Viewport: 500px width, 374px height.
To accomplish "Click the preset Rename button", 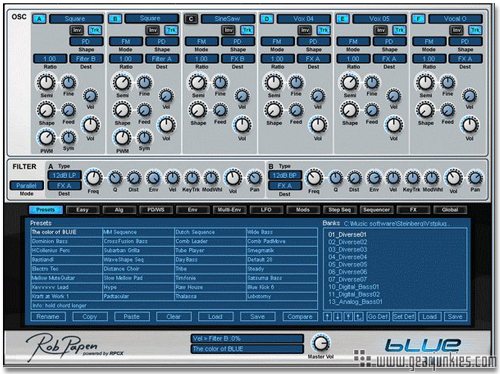I will point(48,317).
